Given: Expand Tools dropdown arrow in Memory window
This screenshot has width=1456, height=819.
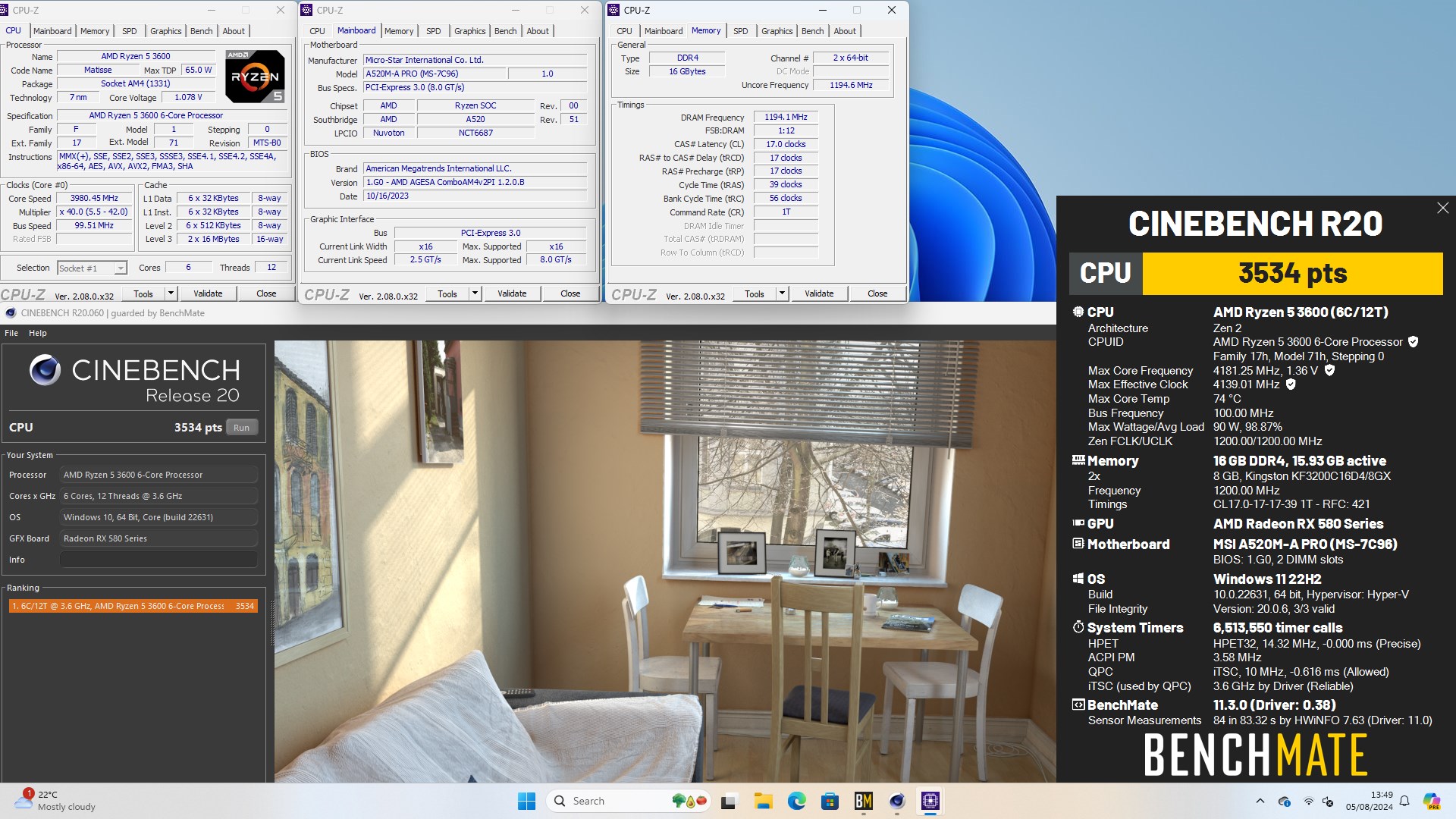Looking at the screenshot, I should 782,293.
